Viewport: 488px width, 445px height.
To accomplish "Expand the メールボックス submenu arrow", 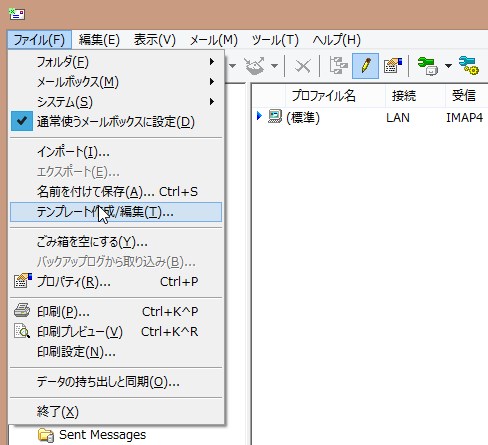I will 211,82.
